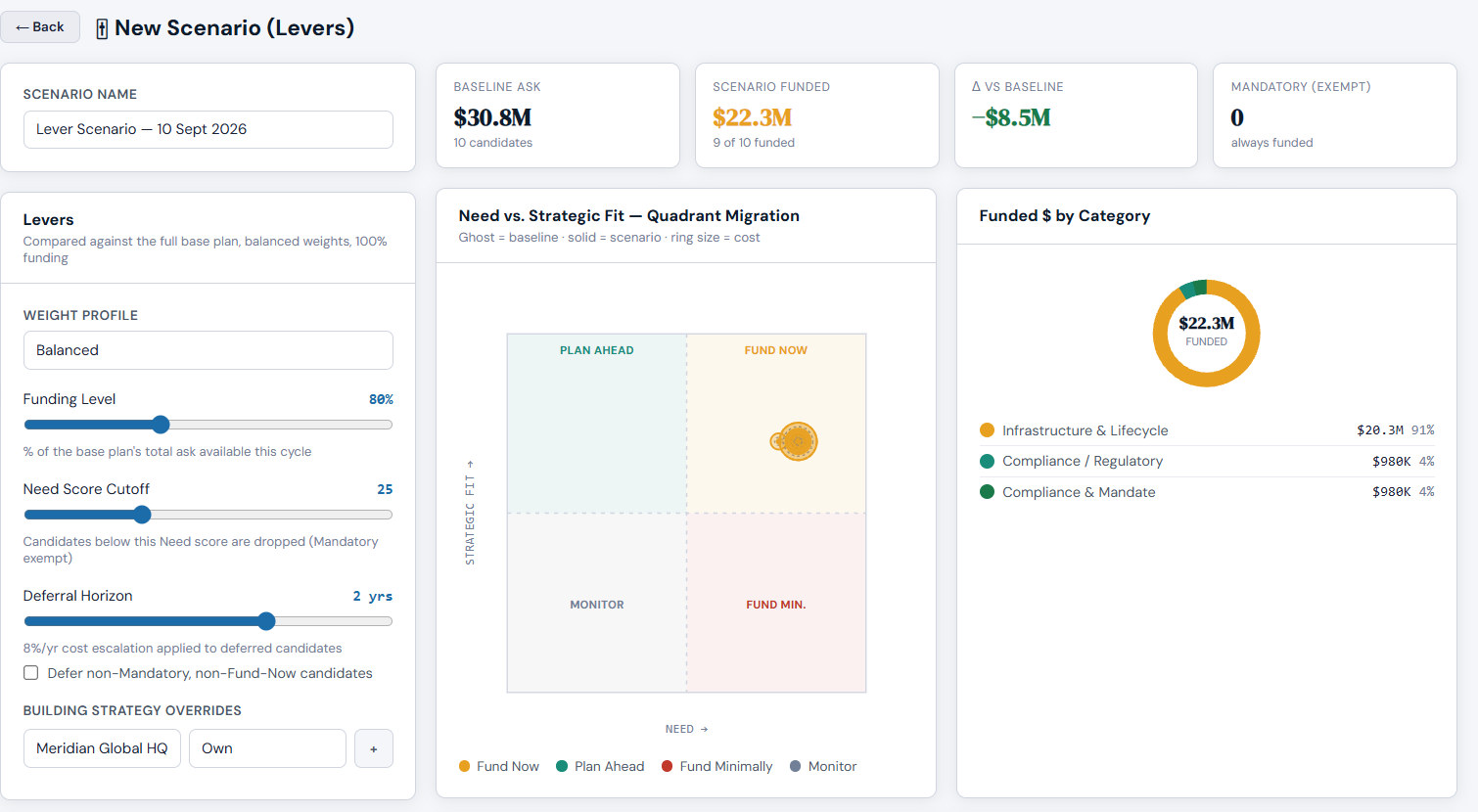The height and width of the screenshot is (812, 1478).
Task: Click the orange bubble in Fund Now quadrant
Action: tap(797, 442)
